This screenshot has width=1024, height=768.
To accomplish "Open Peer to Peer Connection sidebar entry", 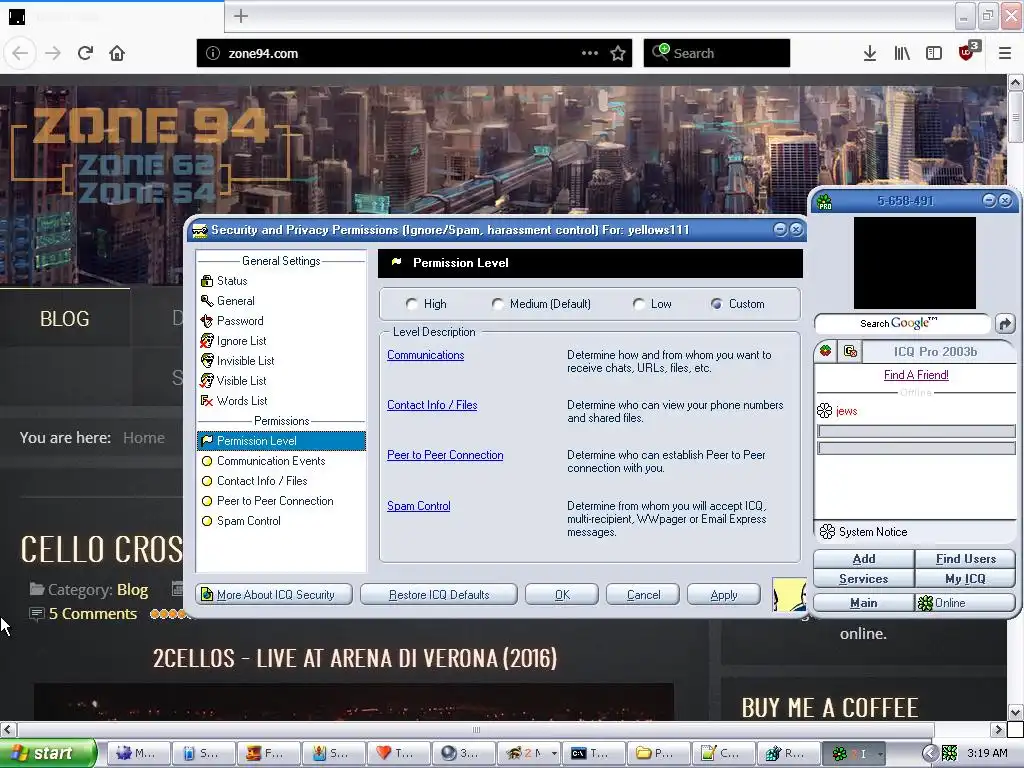I will [x=275, y=501].
